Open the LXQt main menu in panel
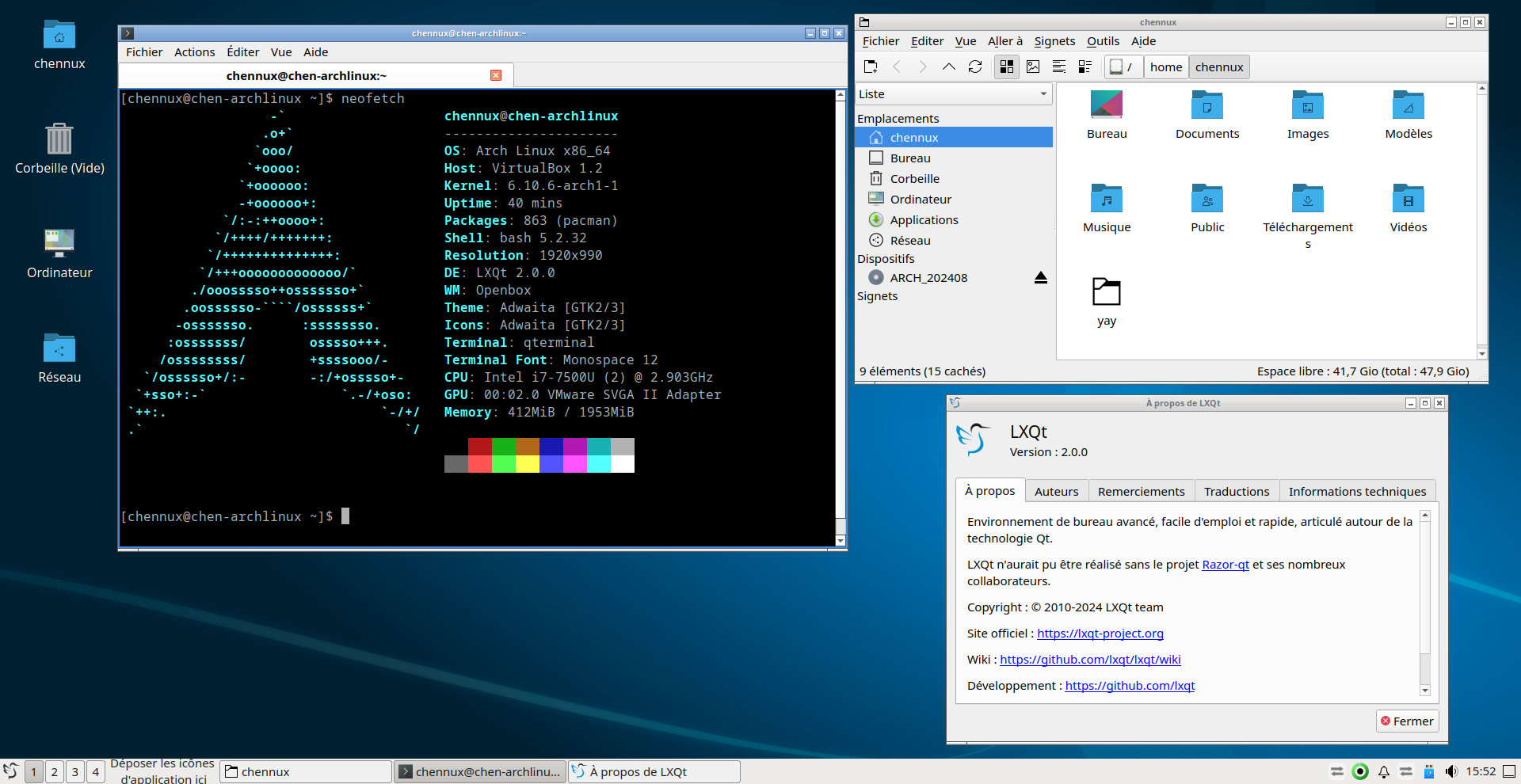 point(11,771)
